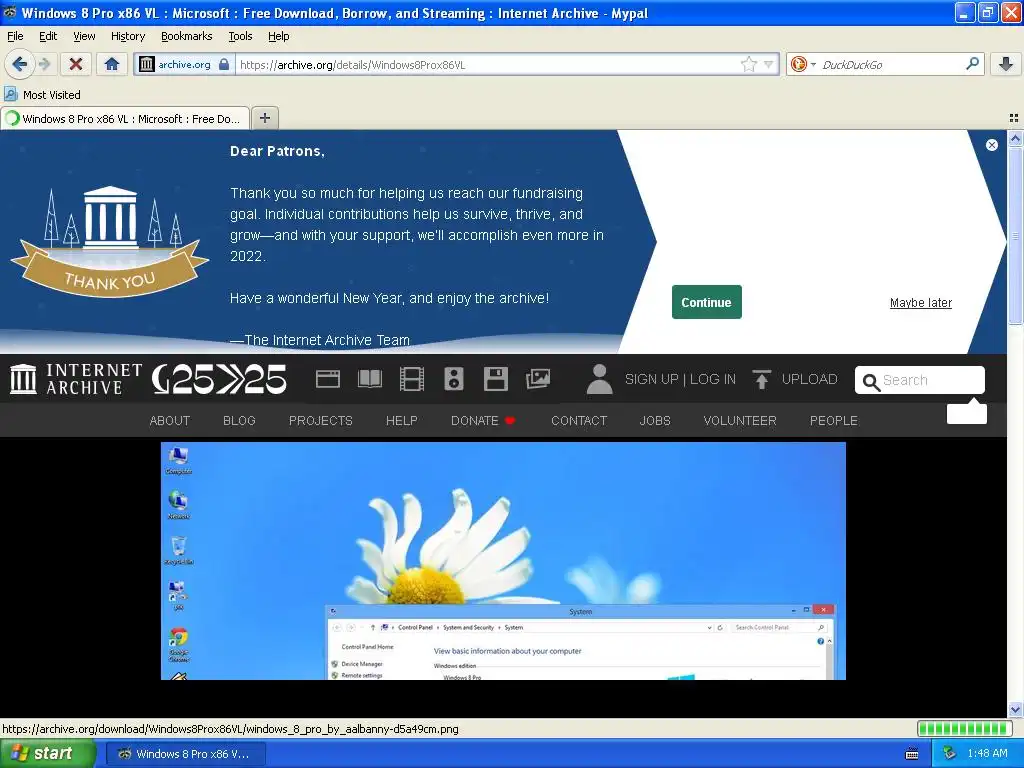1024x768 pixels.
Task: Click the page scrollbar down arrow
Action: coord(1015,709)
